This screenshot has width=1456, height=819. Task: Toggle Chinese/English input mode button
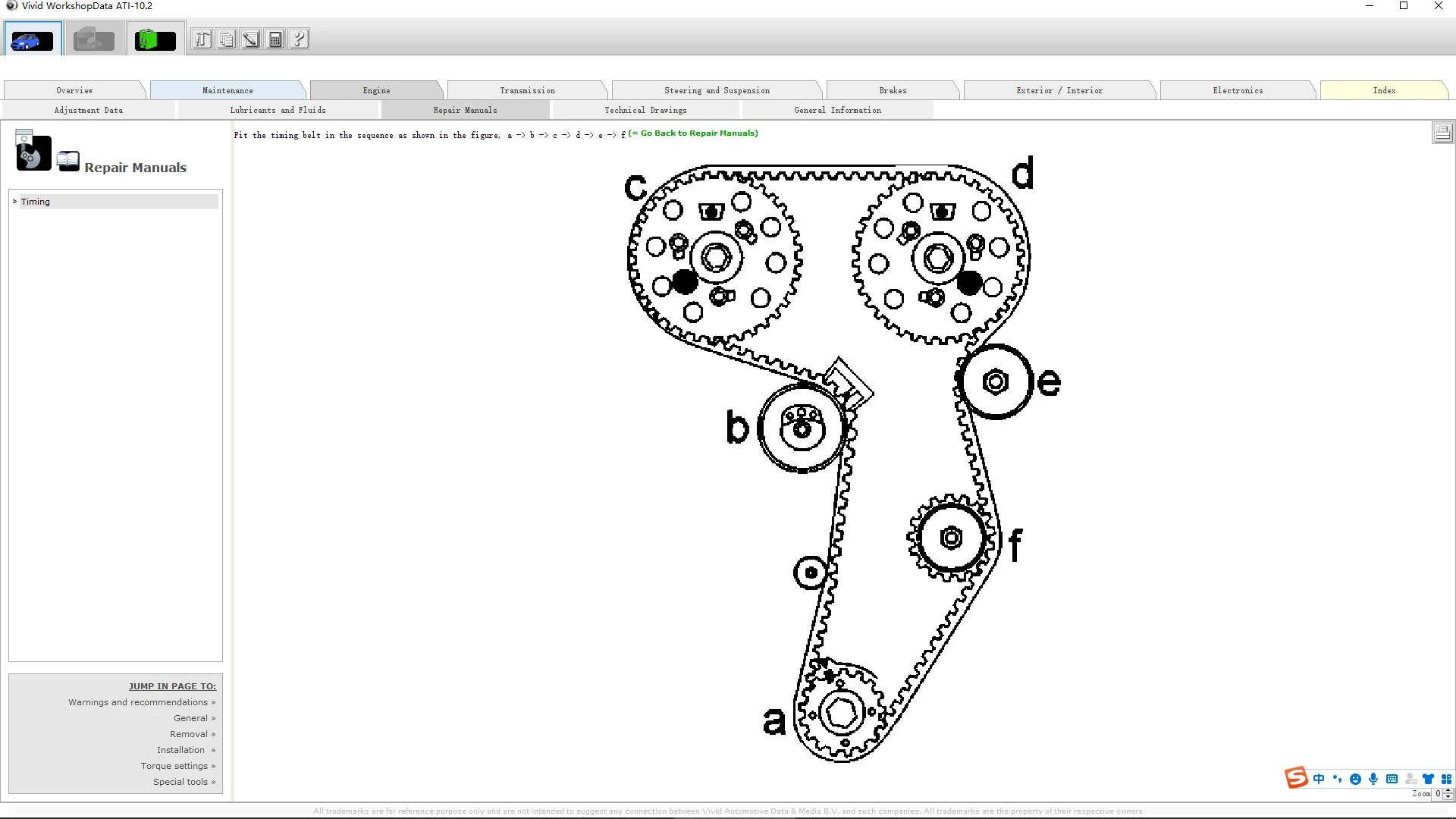(1319, 779)
